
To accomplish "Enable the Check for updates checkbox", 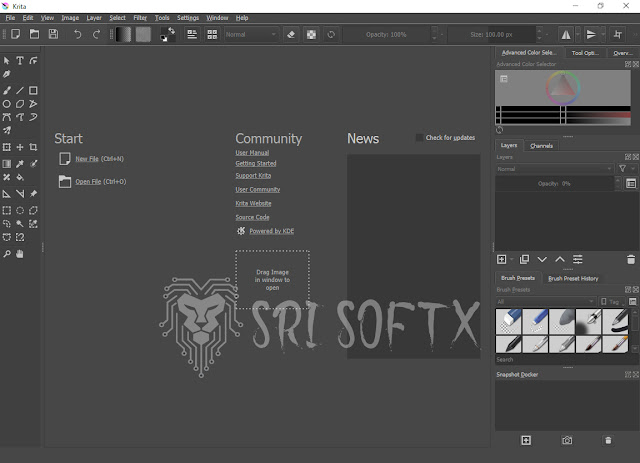I will click(419, 138).
